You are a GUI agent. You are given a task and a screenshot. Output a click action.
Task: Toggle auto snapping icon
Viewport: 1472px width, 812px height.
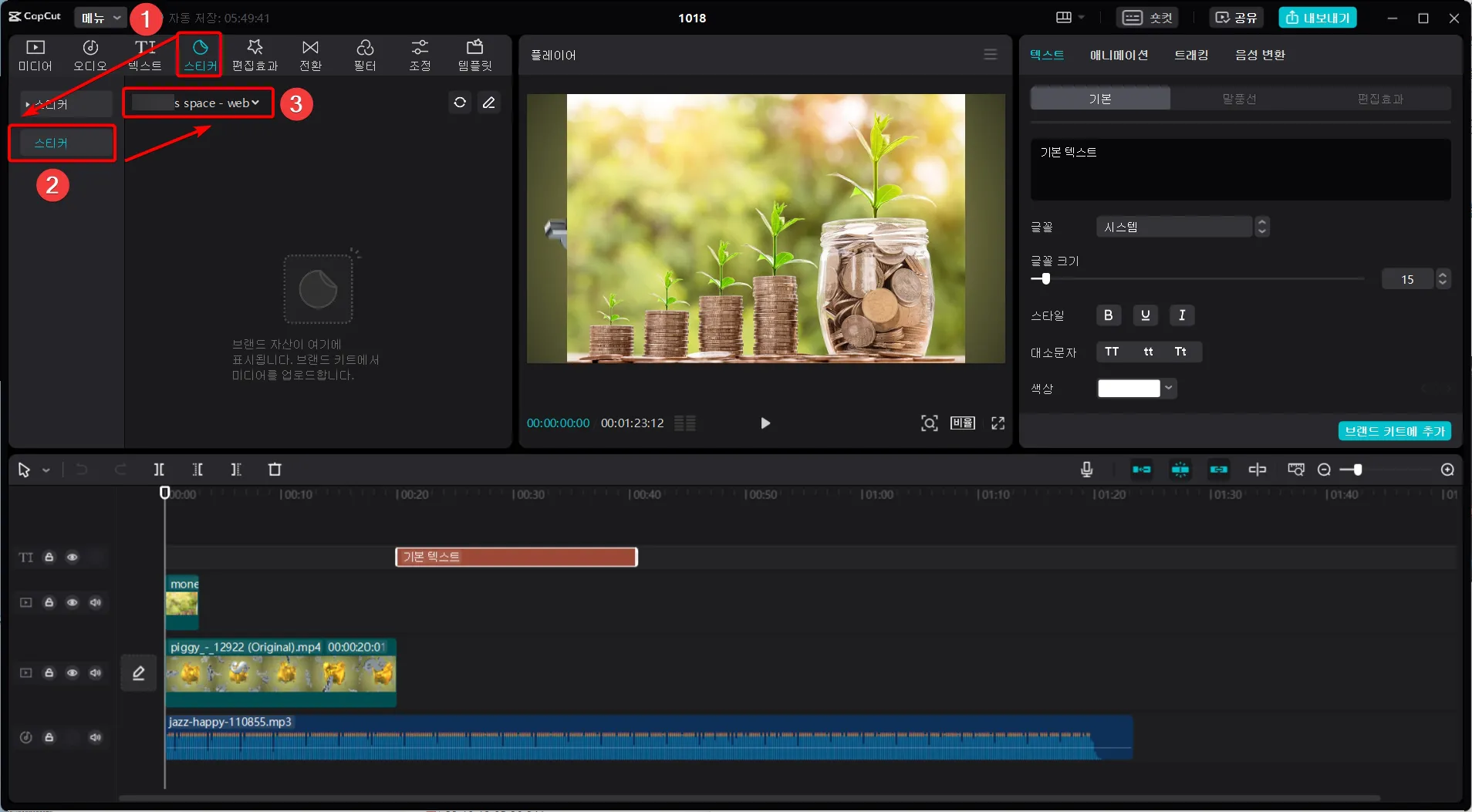tap(1180, 470)
